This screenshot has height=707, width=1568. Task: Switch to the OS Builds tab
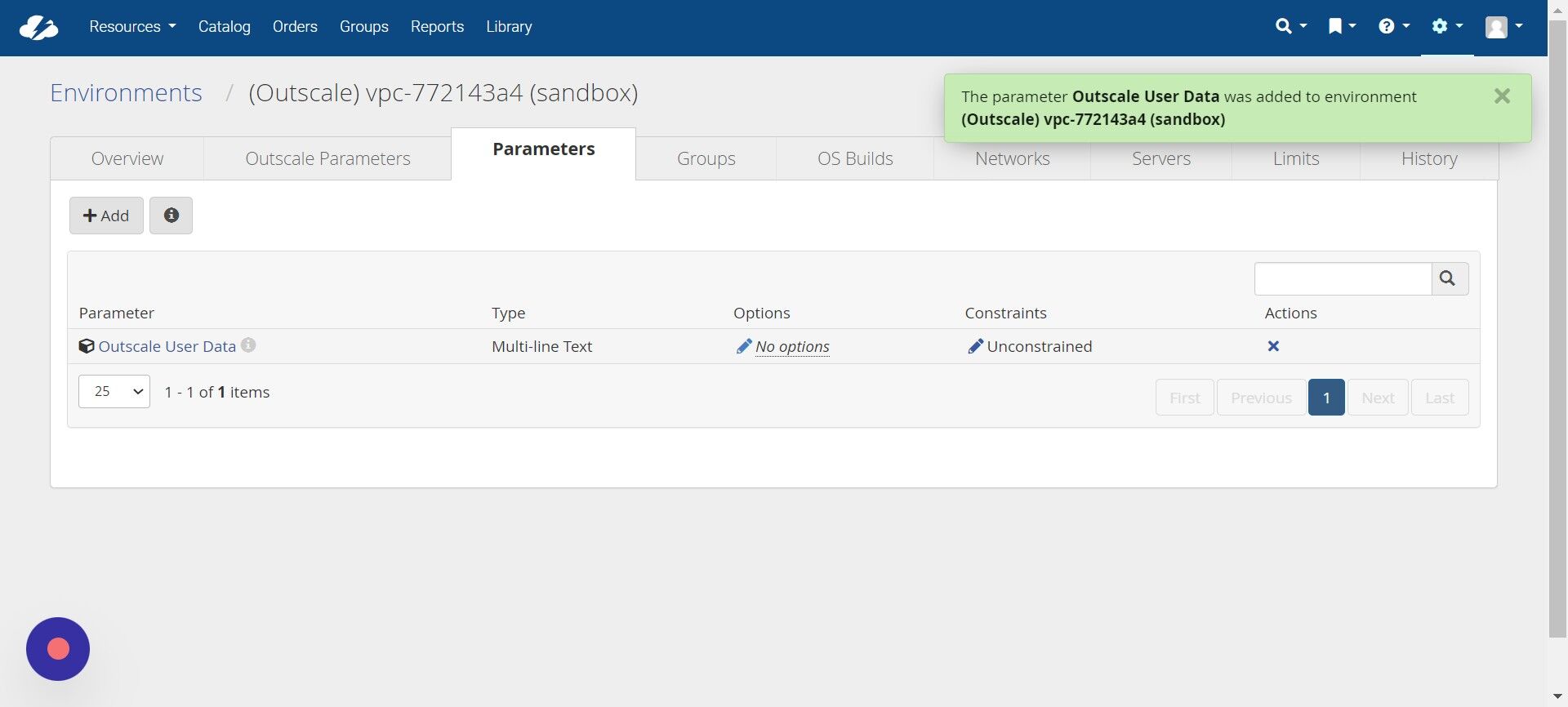855,158
